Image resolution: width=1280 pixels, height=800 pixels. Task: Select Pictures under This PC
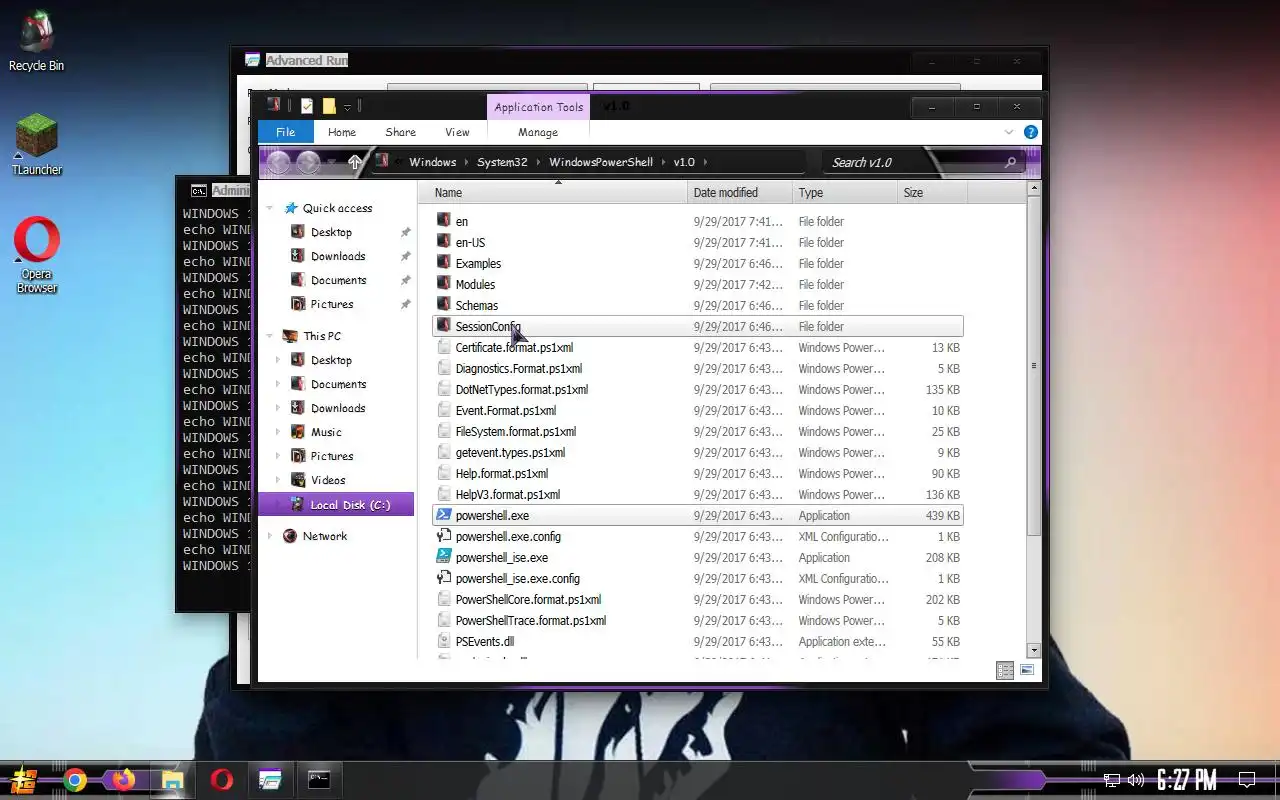332,456
